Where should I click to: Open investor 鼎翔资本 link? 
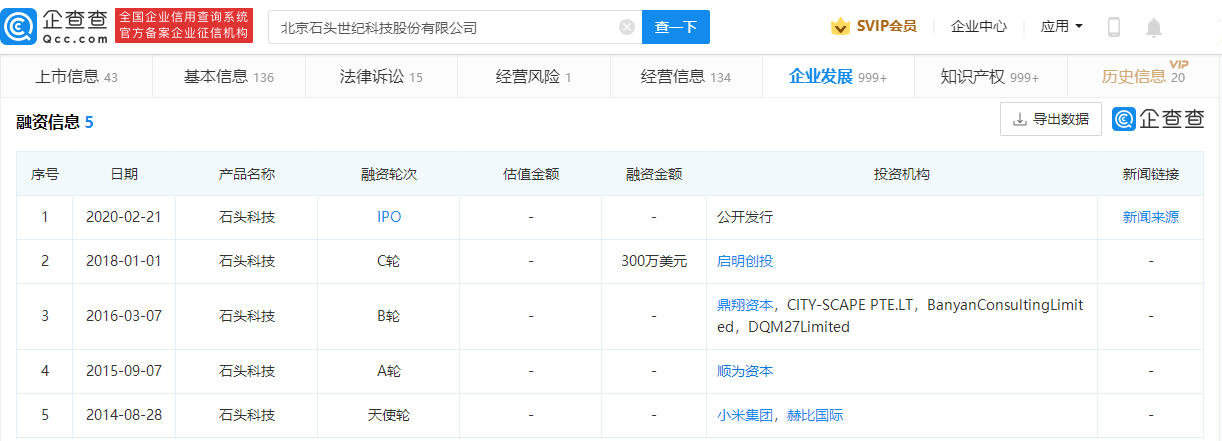coord(745,304)
